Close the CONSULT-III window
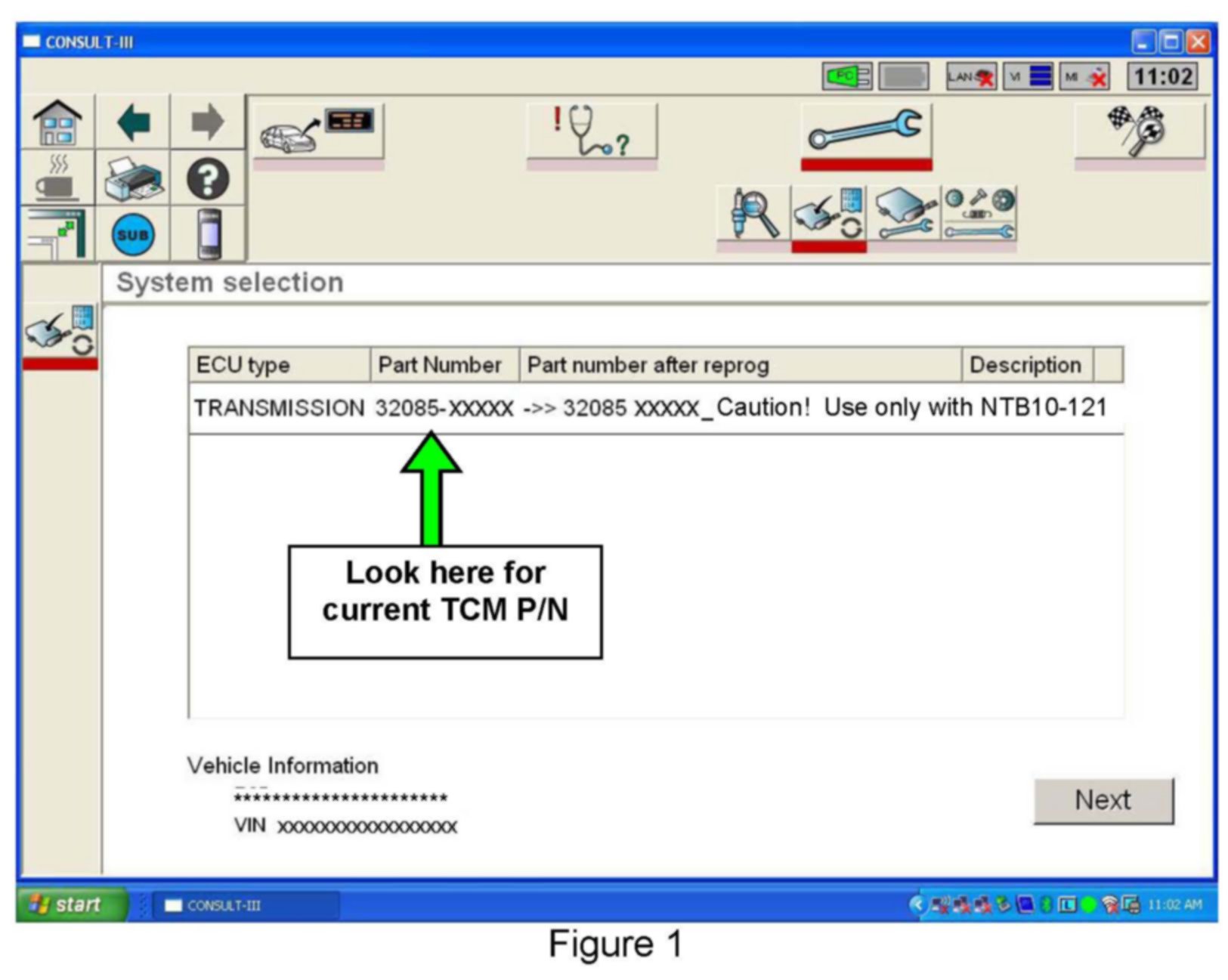The image size is (1228, 980). (1197, 42)
